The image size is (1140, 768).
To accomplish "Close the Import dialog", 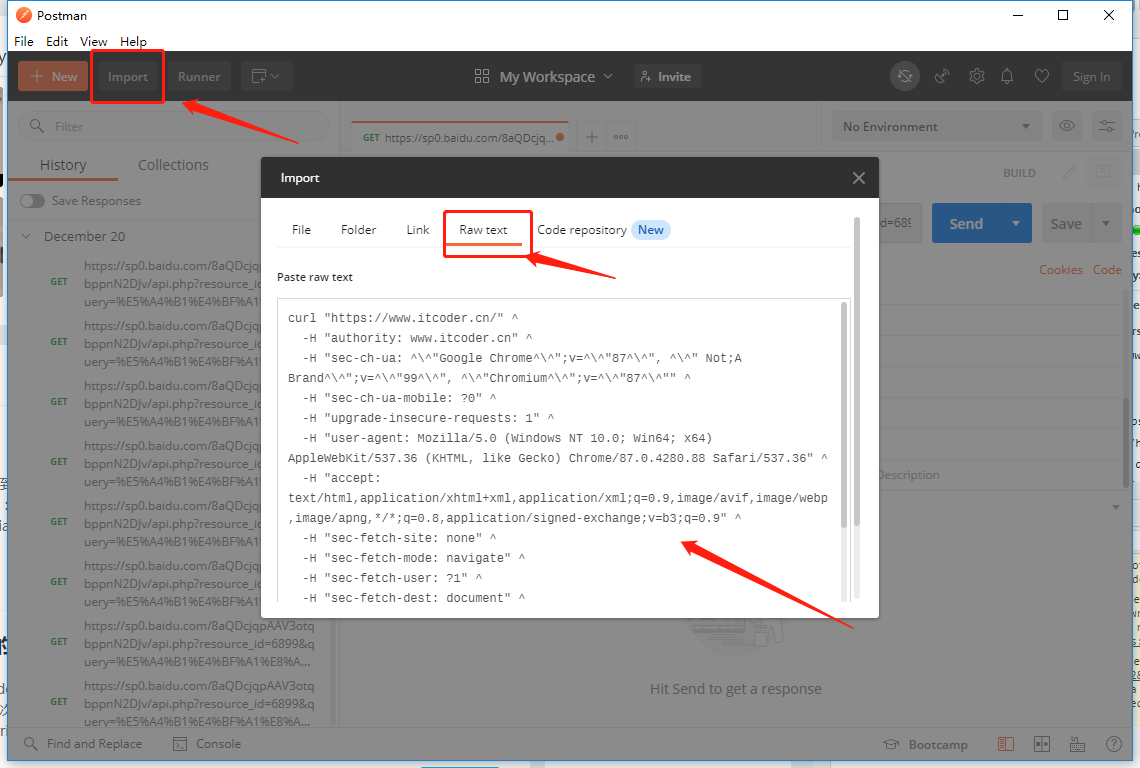I will click(858, 178).
